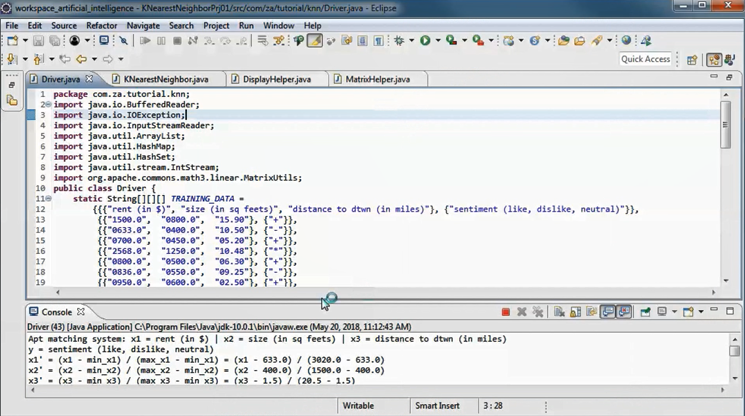Click the Debug bug icon in toolbar
The height and width of the screenshot is (416, 745).
tap(400, 41)
